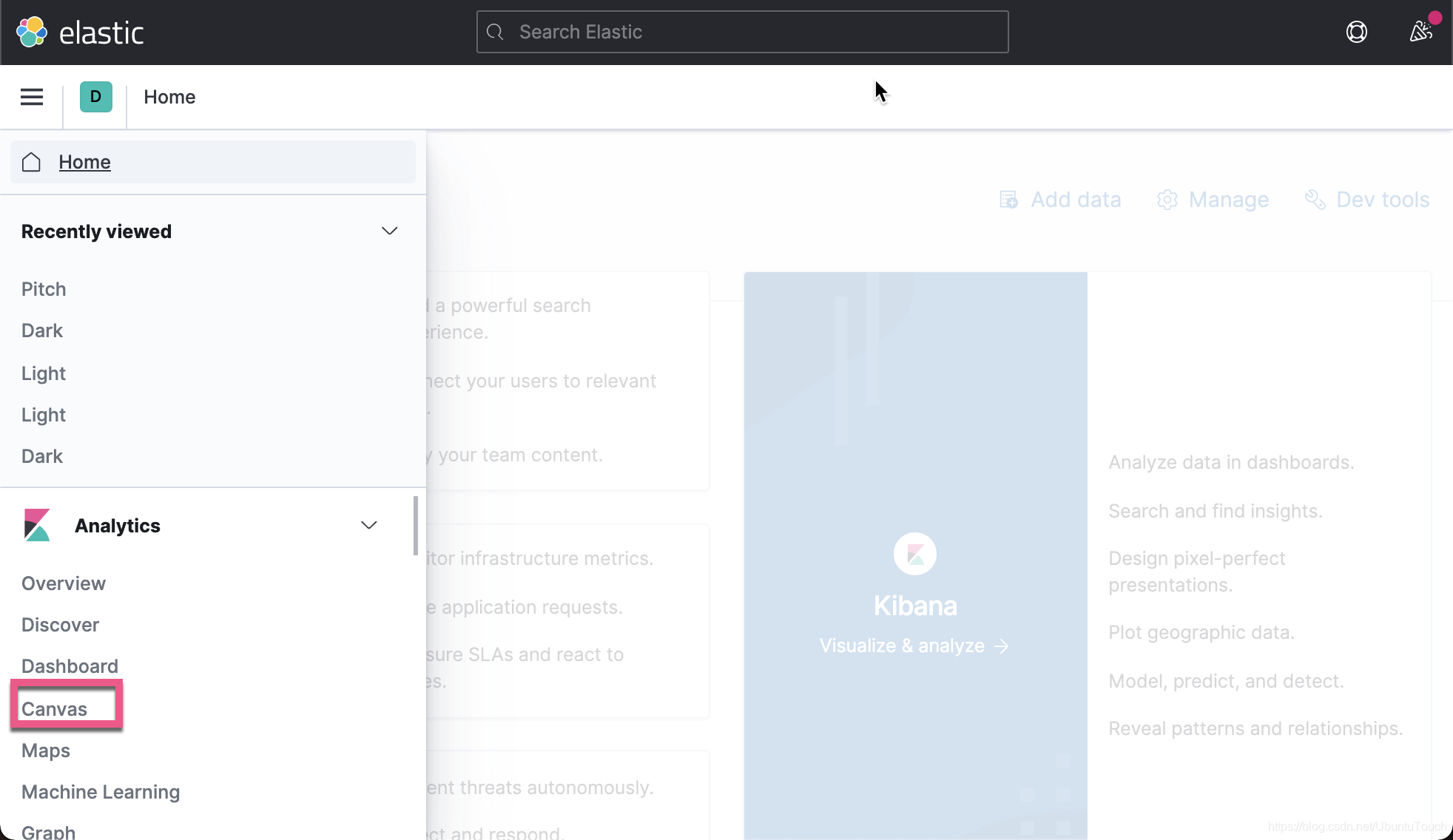This screenshot has height=840, width=1453.
Task: Click the Analytics app icon in the sidebar
Action: 36,525
